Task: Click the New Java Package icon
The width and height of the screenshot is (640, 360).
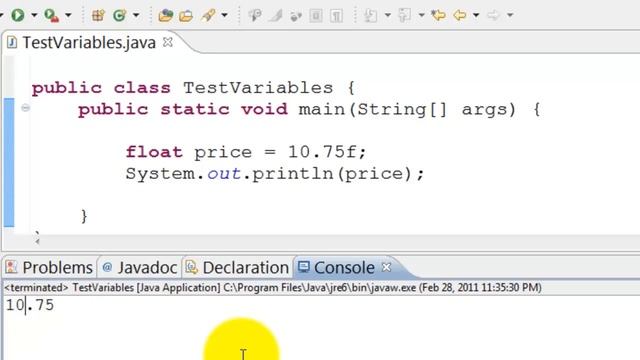Action: (x=98, y=15)
